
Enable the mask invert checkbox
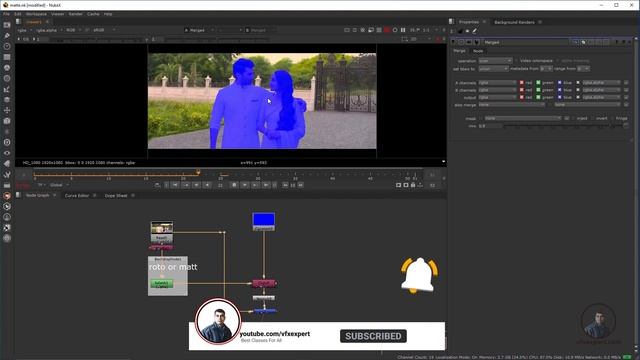coord(593,118)
